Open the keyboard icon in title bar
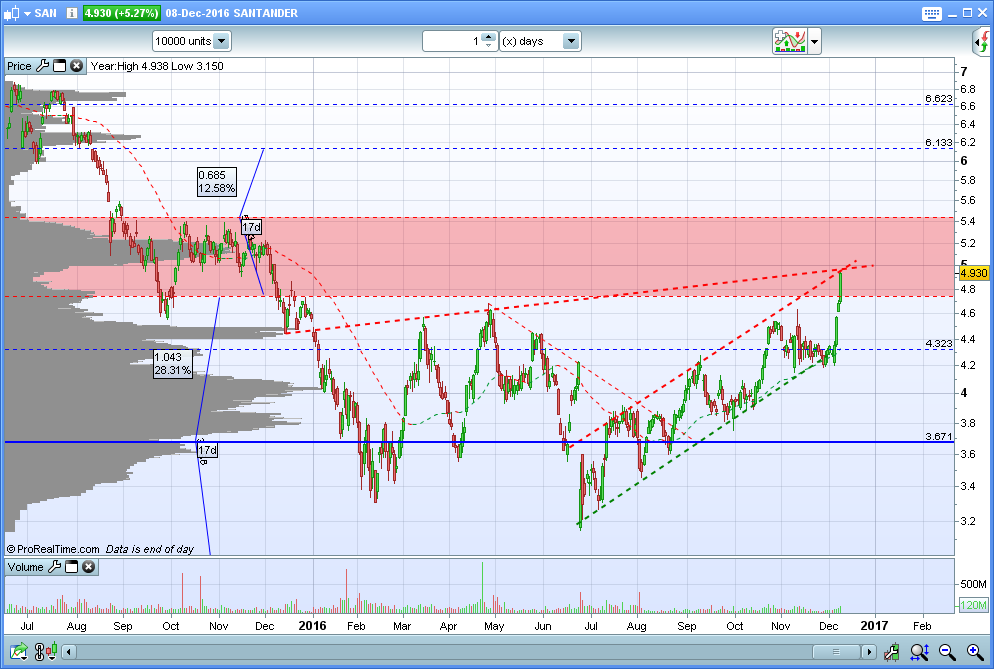Screen dimensions: 994x669 pyautogui.click(x=931, y=13)
